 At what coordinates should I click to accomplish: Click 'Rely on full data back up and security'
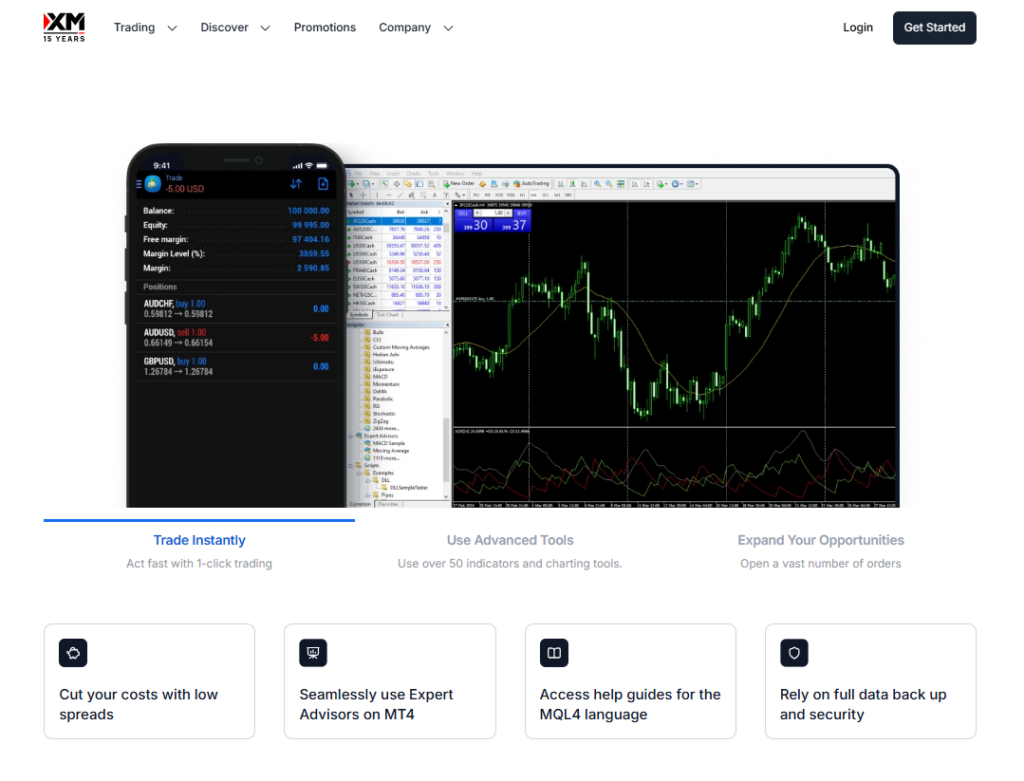pyautogui.click(x=863, y=705)
